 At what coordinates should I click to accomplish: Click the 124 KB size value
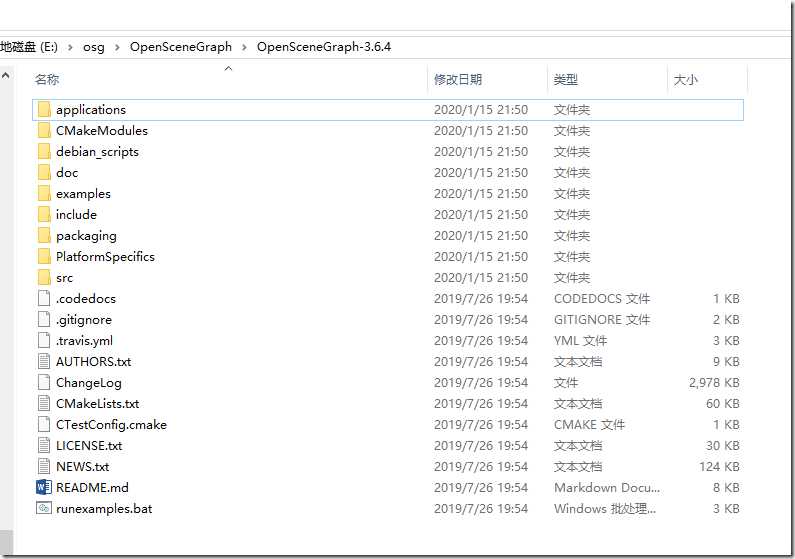[719, 467]
